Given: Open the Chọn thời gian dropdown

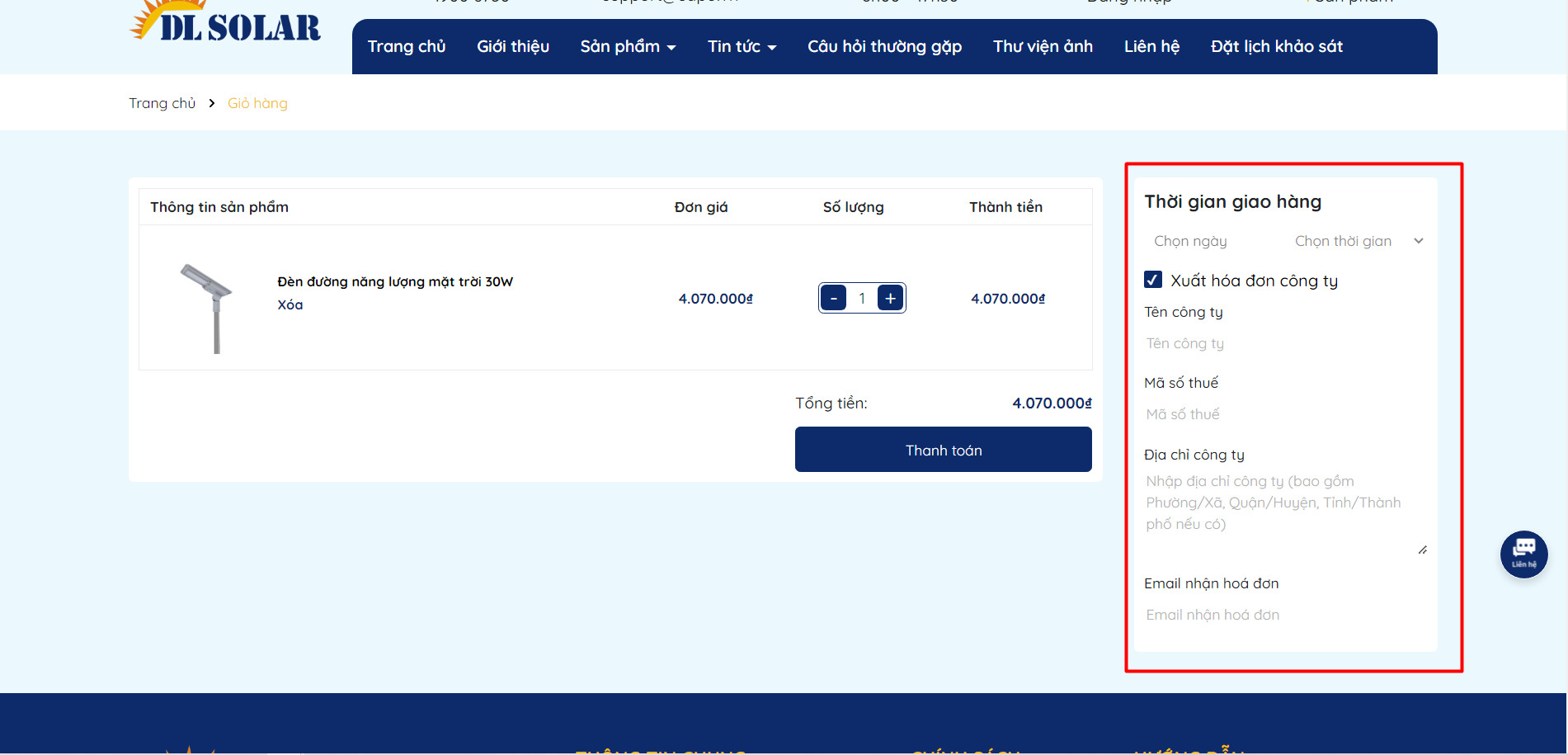Looking at the screenshot, I should point(1358,241).
